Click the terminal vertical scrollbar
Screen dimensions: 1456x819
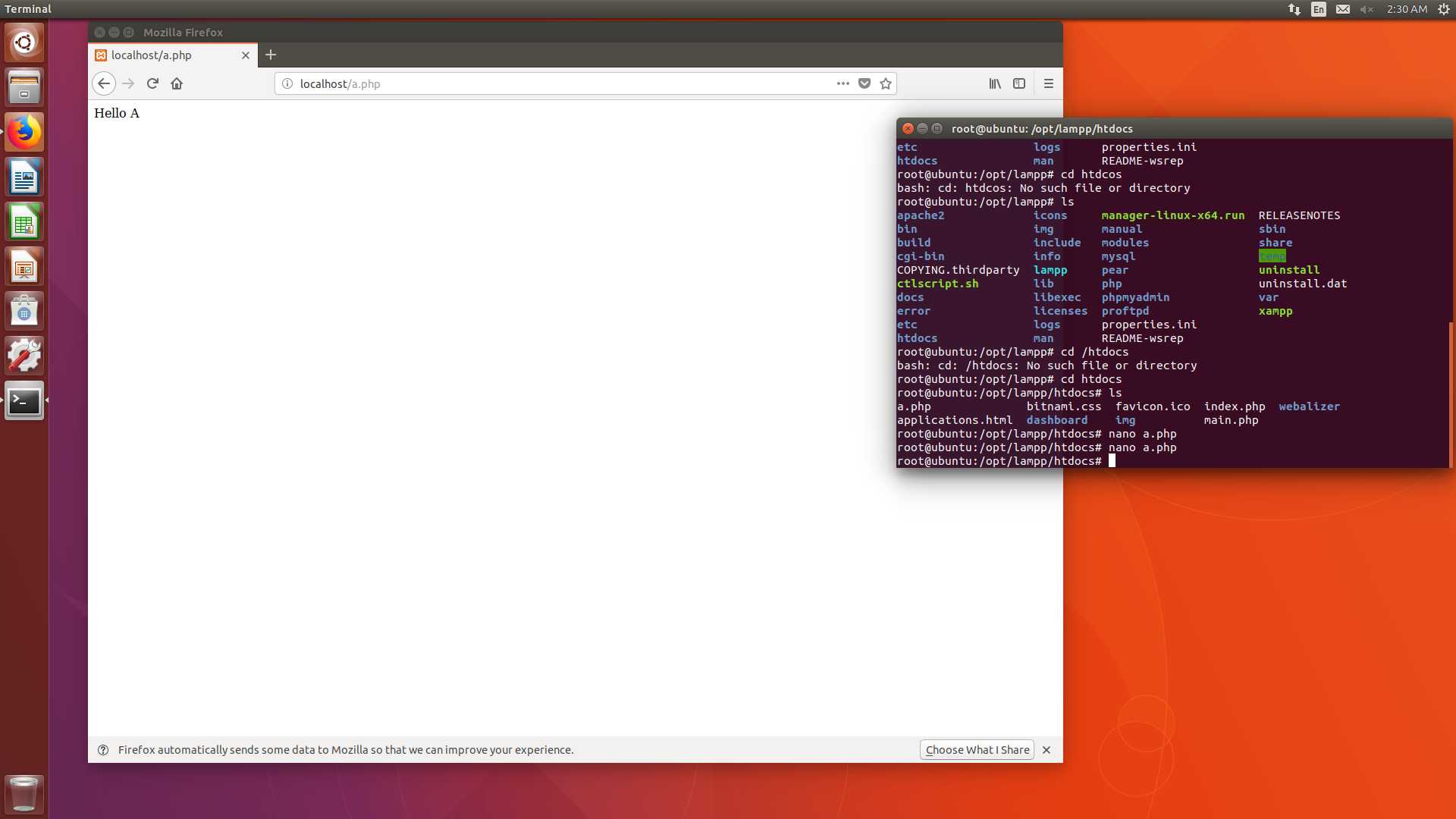click(1451, 394)
